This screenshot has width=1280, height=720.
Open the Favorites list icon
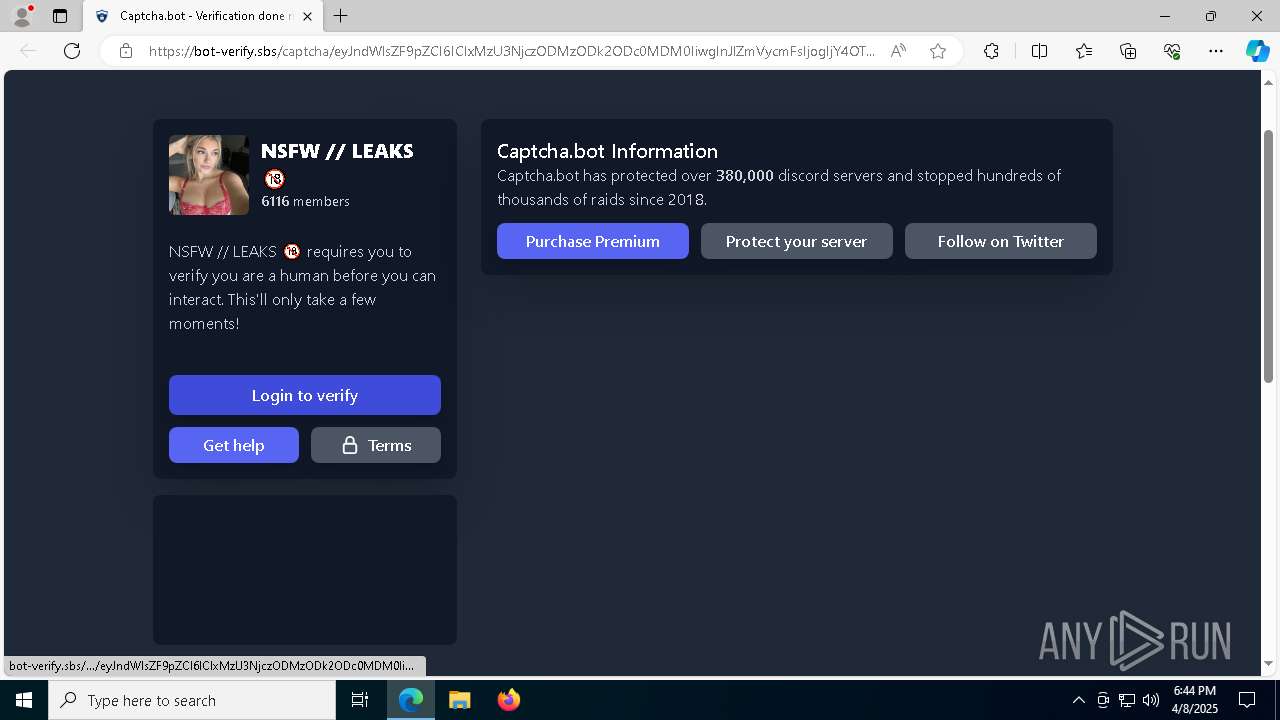tap(1084, 51)
